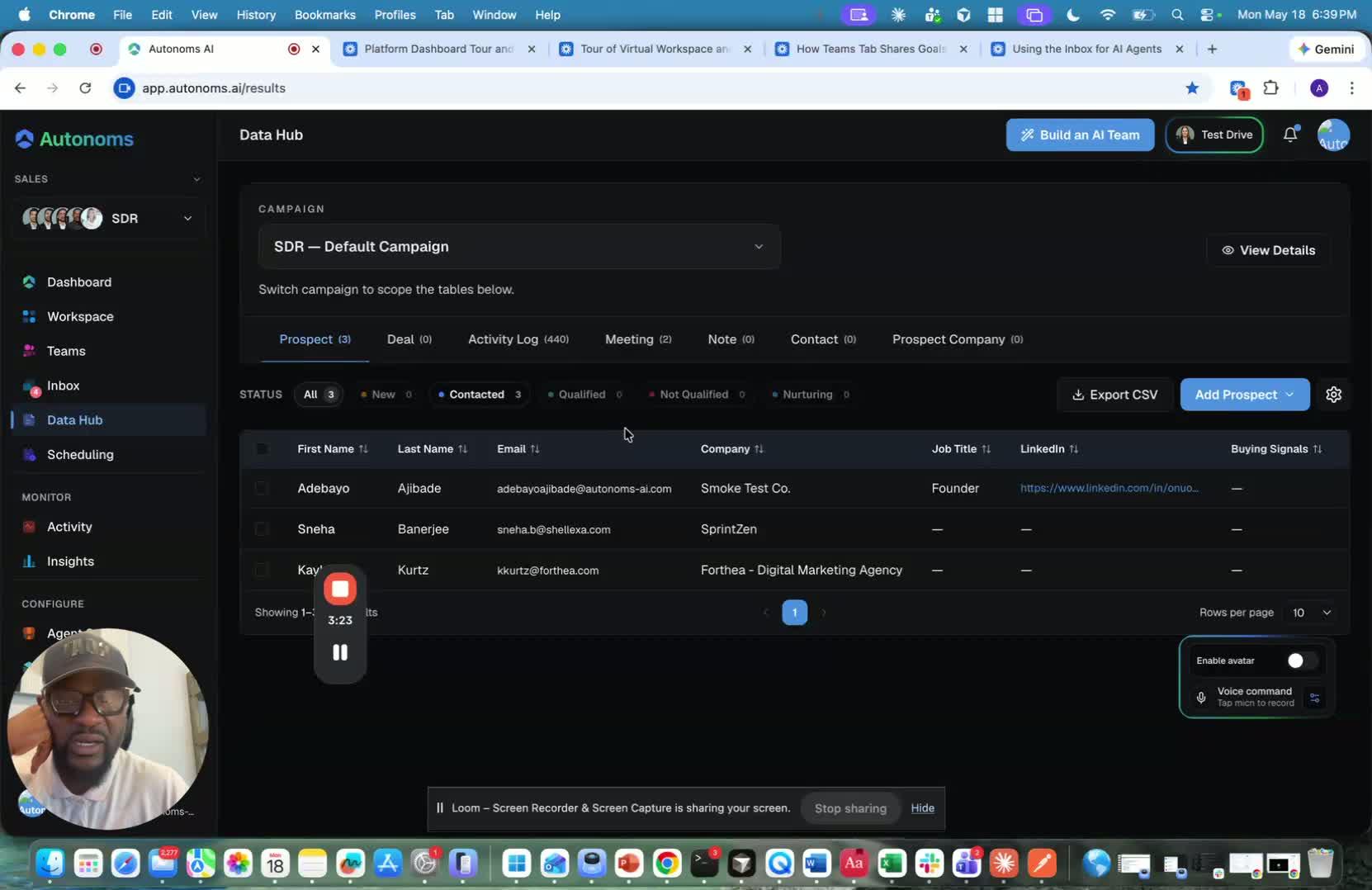Collapse the SALES section chevron
1372x890 pixels.
pos(196,179)
